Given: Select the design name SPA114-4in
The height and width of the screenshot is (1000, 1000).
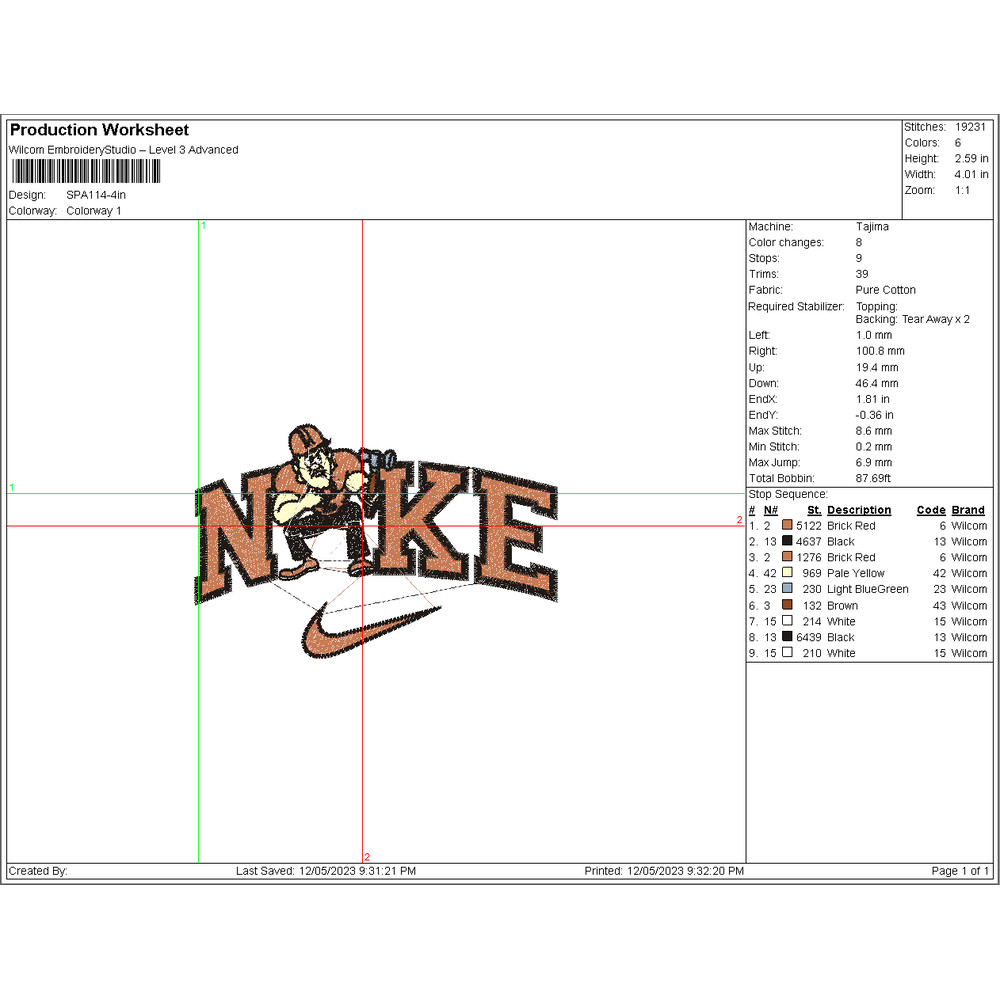Looking at the screenshot, I should pyautogui.click(x=96, y=195).
